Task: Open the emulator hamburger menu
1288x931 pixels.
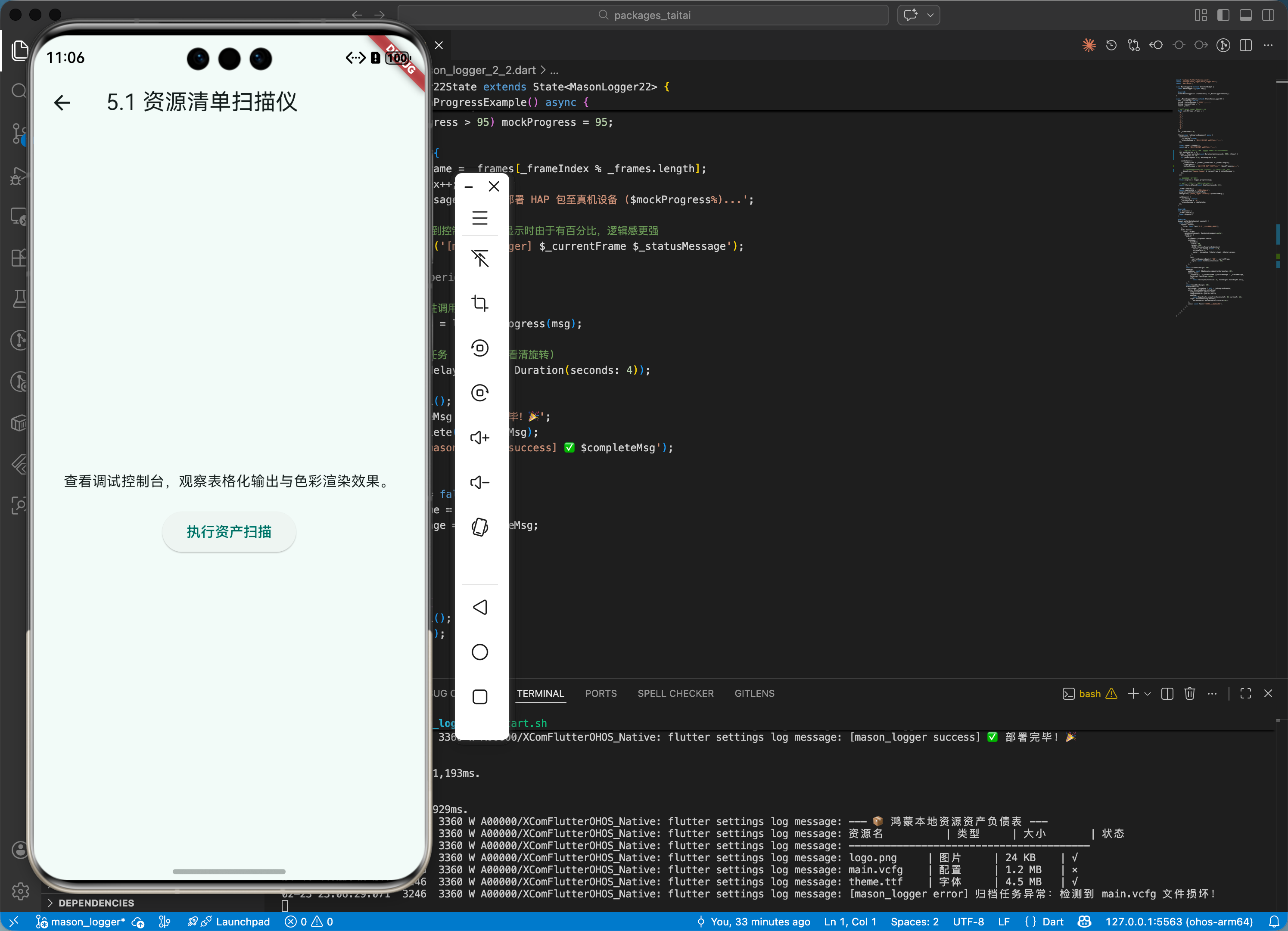Action: (x=480, y=218)
